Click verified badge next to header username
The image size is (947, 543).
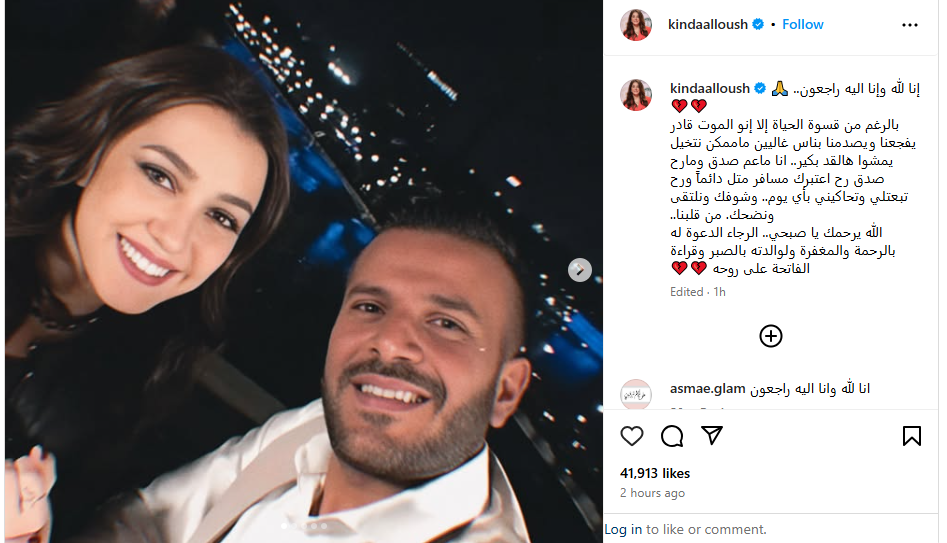758,24
